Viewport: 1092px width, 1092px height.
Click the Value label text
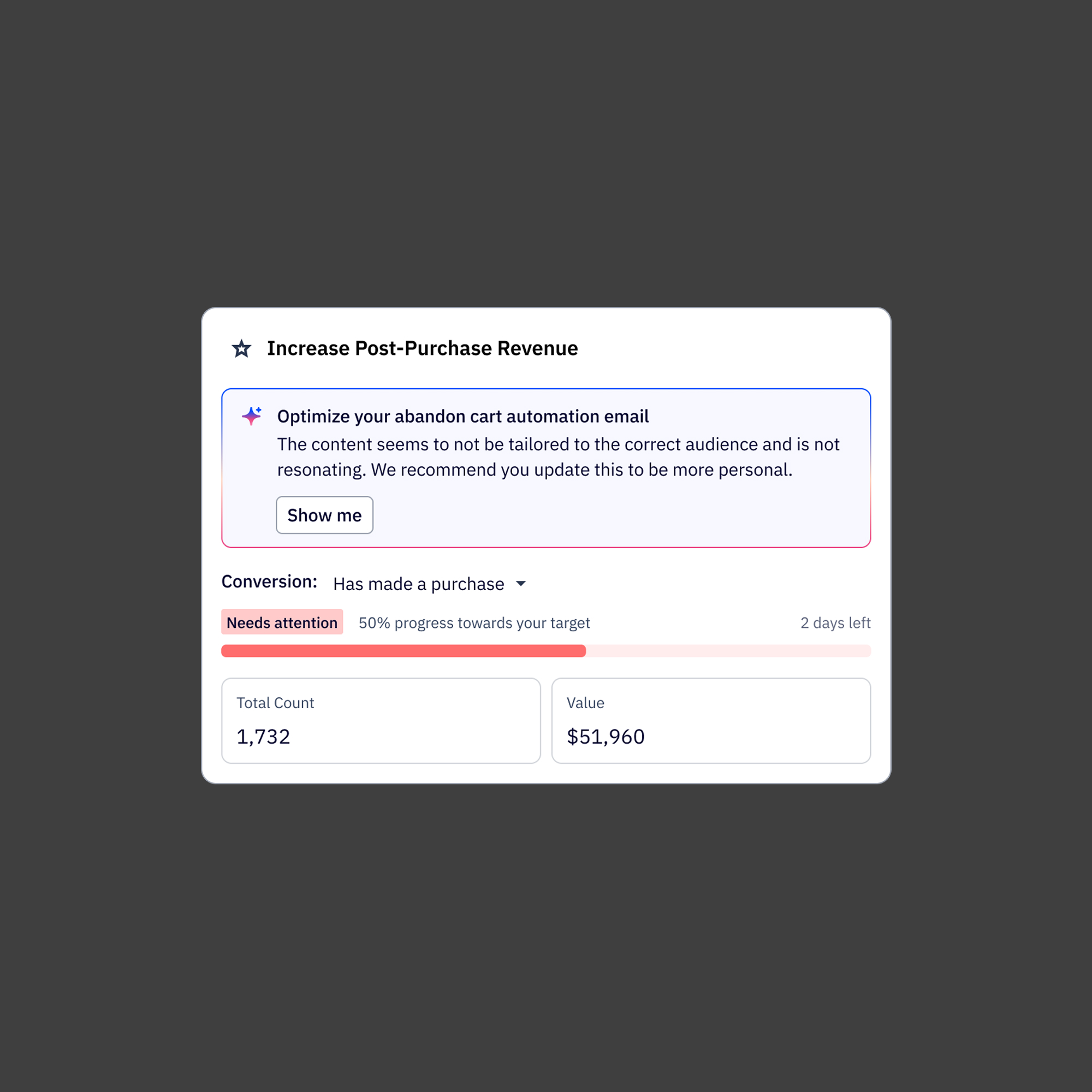pos(585,703)
